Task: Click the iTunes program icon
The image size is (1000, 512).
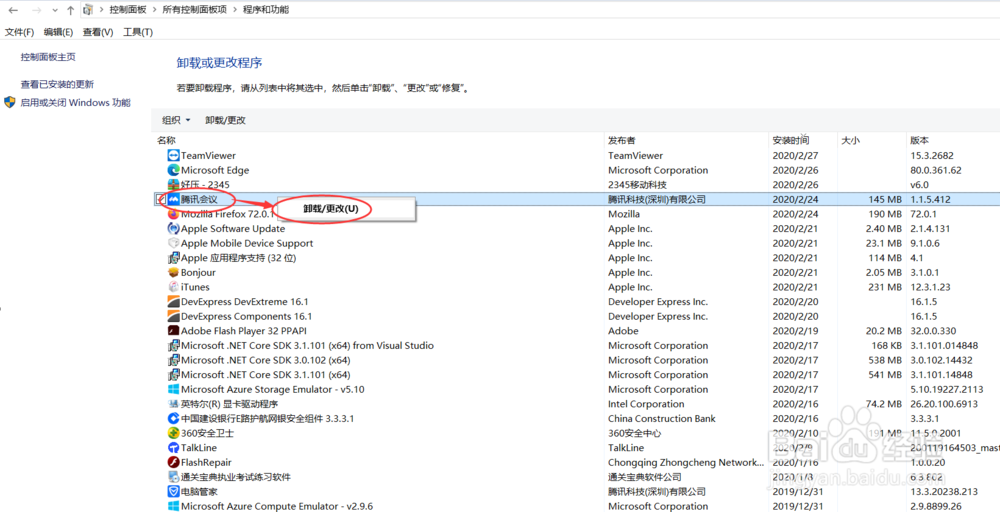Action: pyautogui.click(x=173, y=287)
